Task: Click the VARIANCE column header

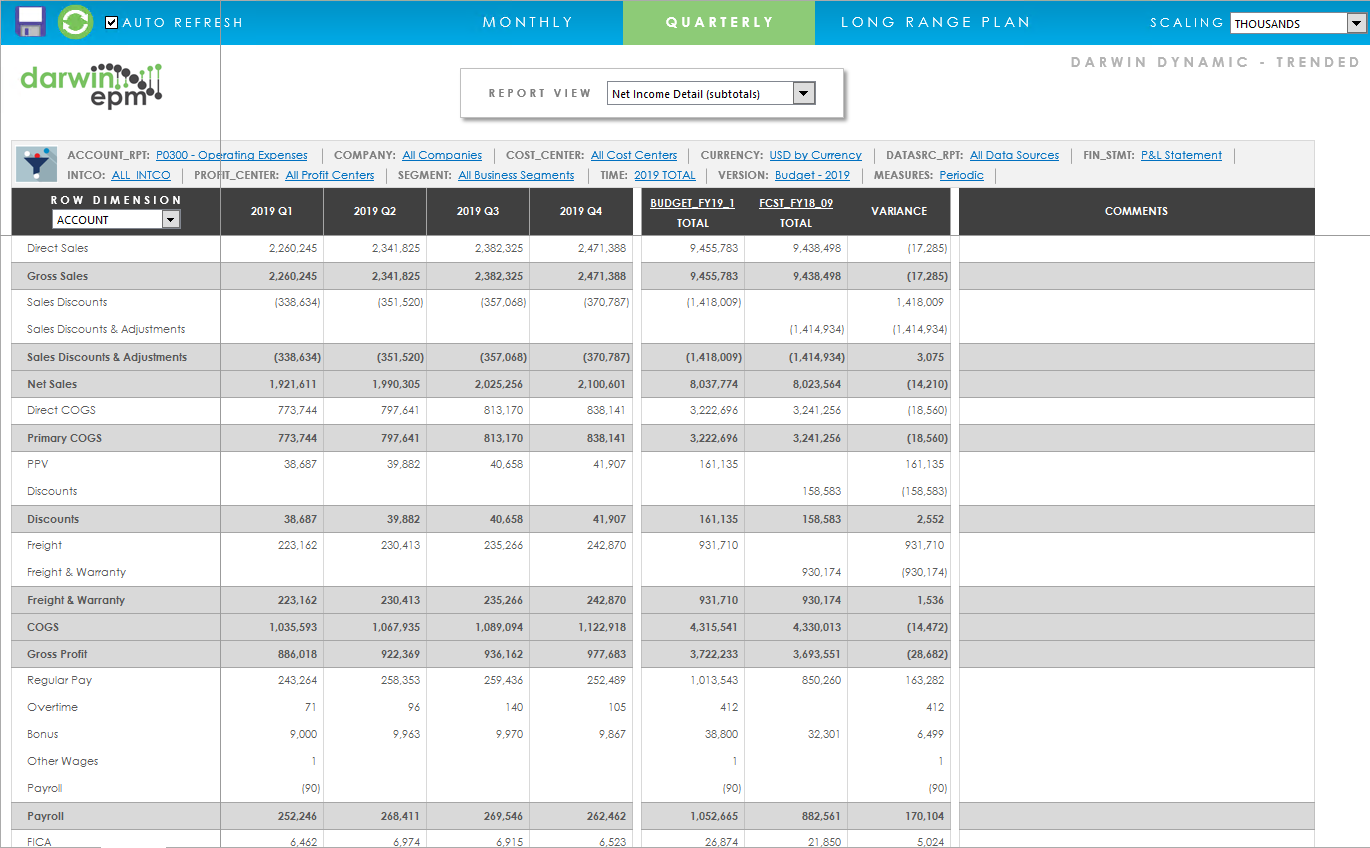Action: [899, 211]
